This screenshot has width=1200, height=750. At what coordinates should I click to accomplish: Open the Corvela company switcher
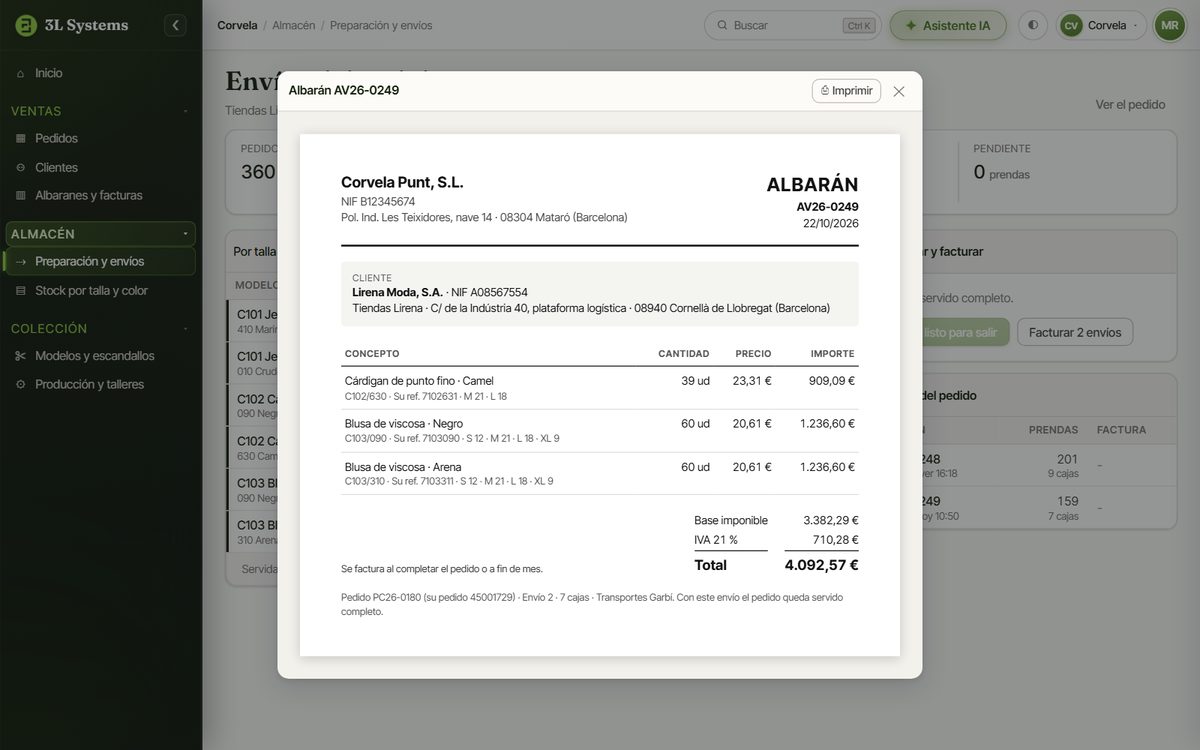click(1101, 25)
